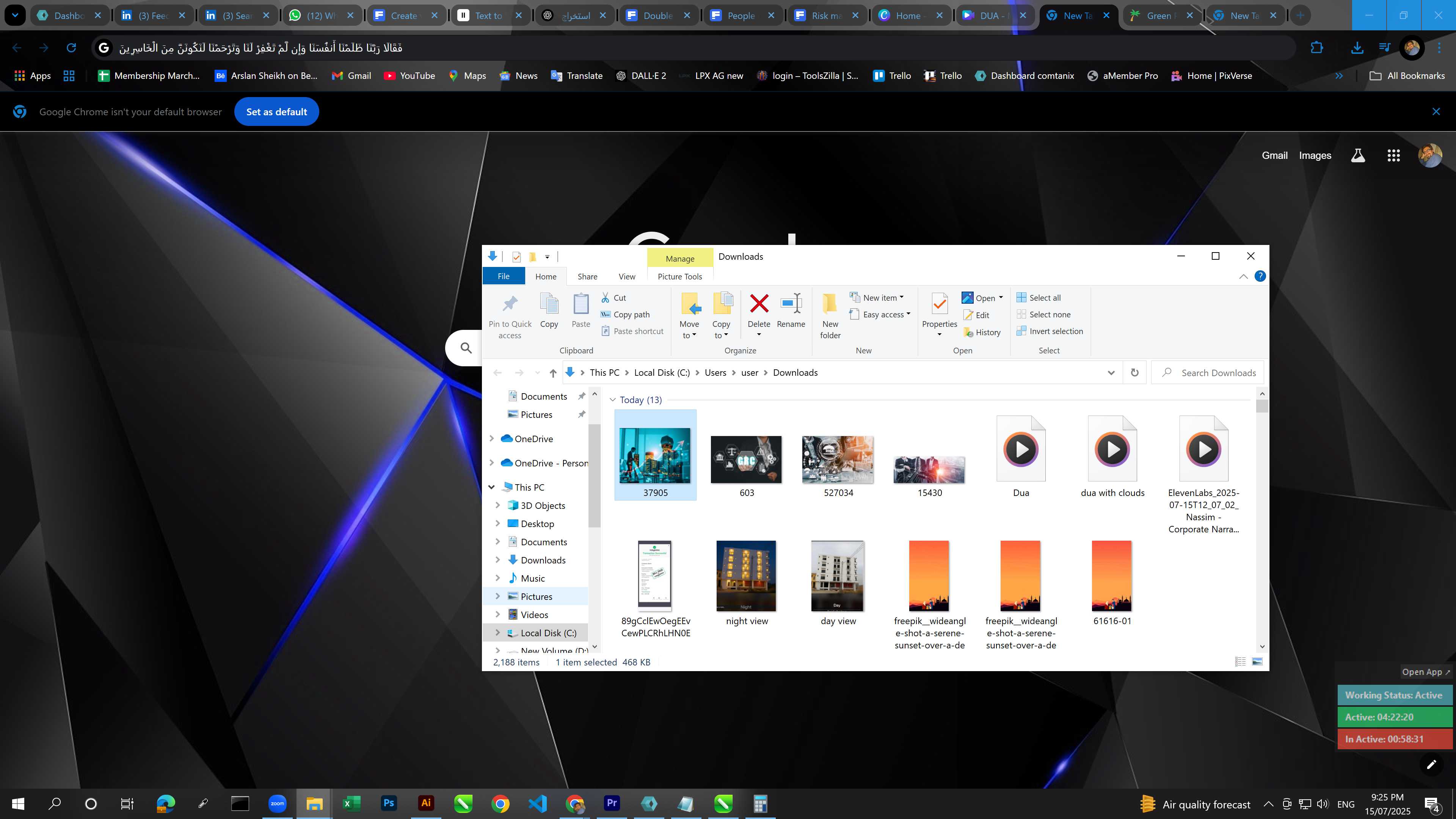Go up one folder level

point(553,372)
